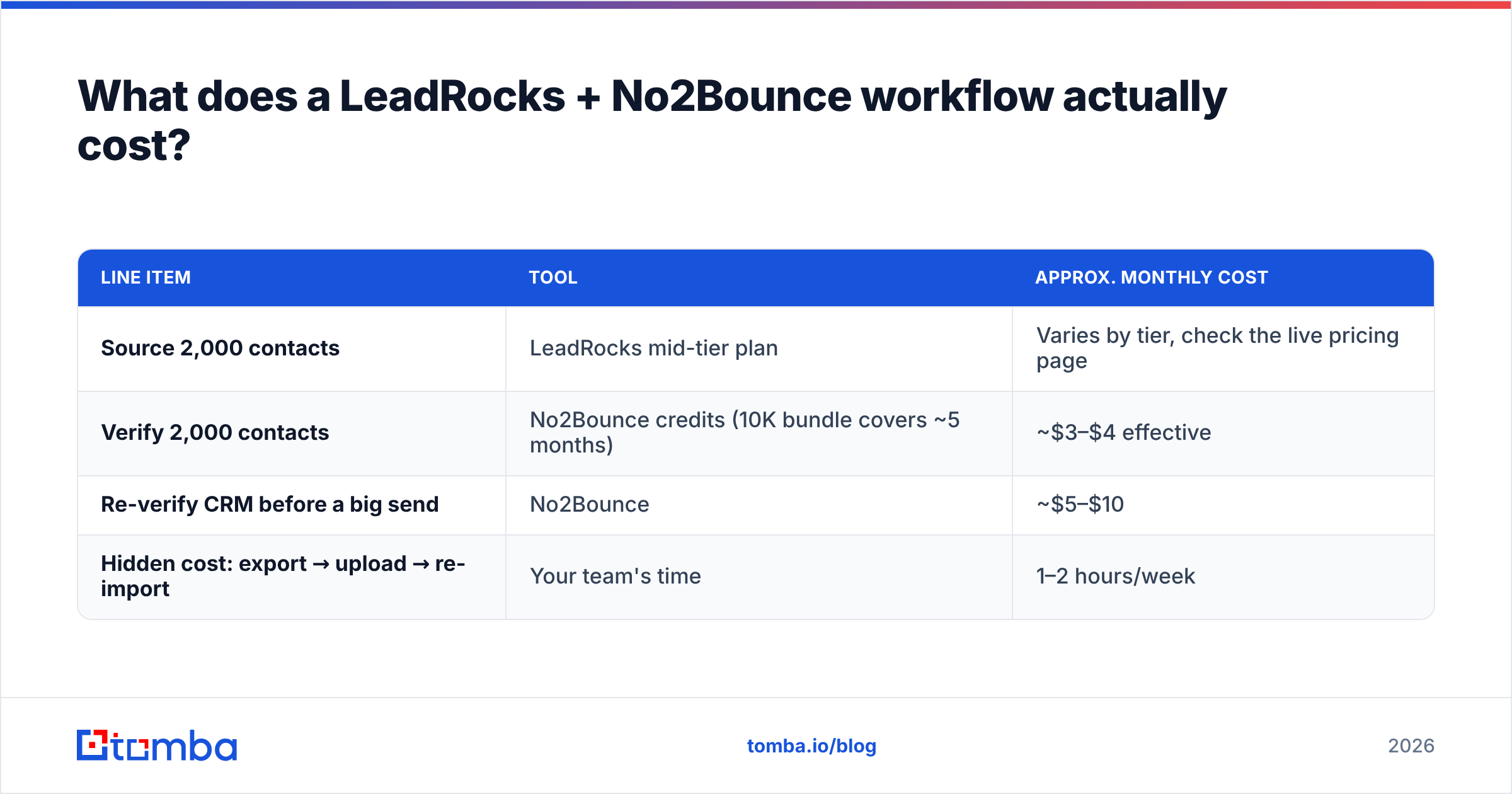Click the 2026 year label
1512x794 pixels.
coord(1411,745)
